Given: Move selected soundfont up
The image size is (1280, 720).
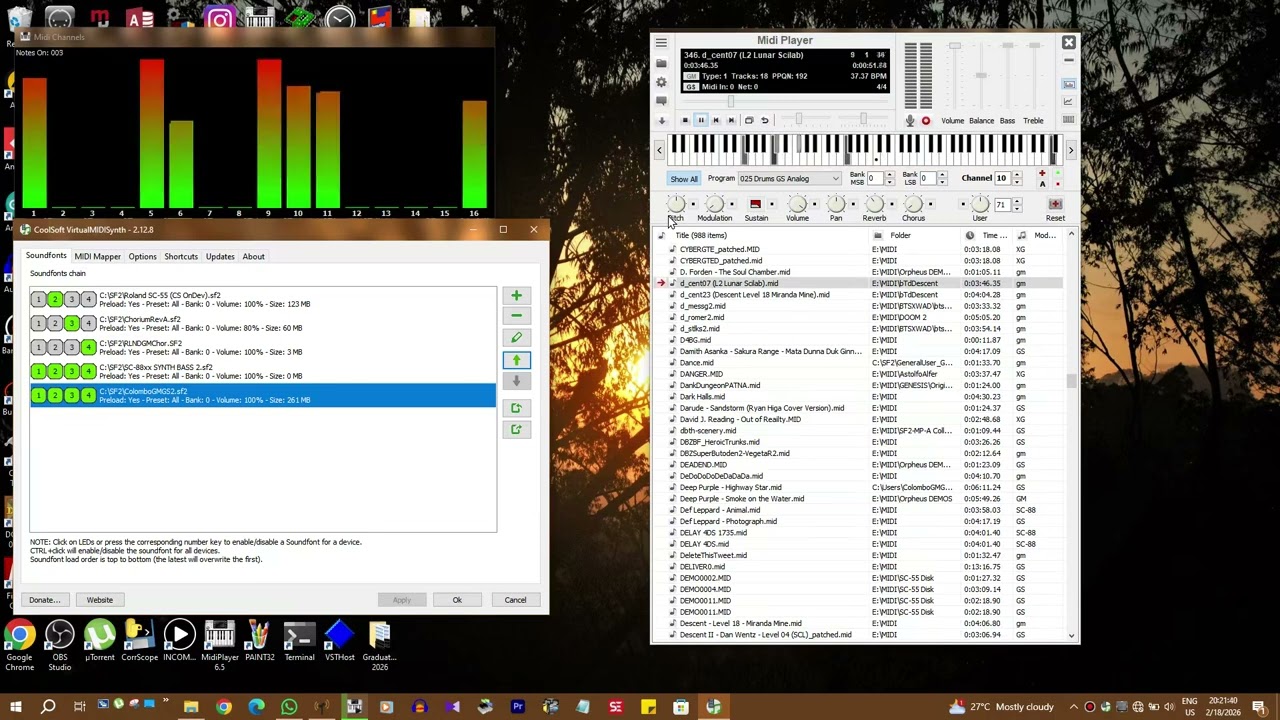Looking at the screenshot, I should pos(516,360).
